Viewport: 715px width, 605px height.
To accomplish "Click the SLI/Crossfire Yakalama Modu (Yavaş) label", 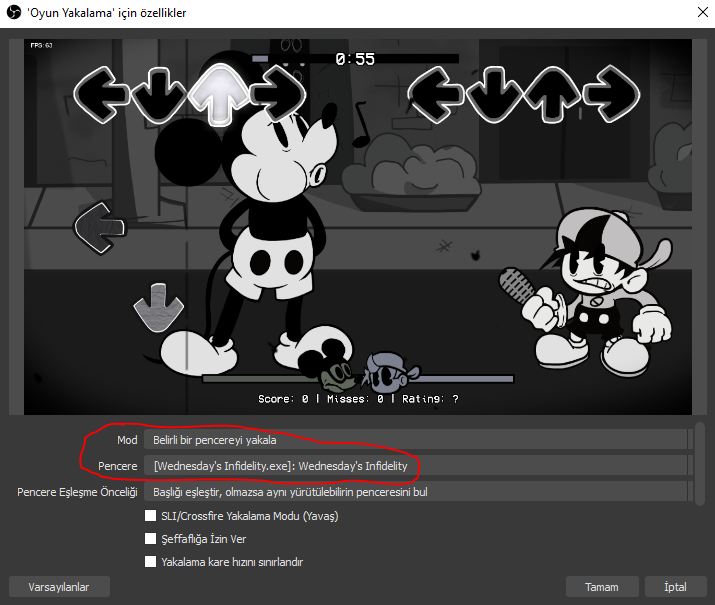I will tap(250, 516).
